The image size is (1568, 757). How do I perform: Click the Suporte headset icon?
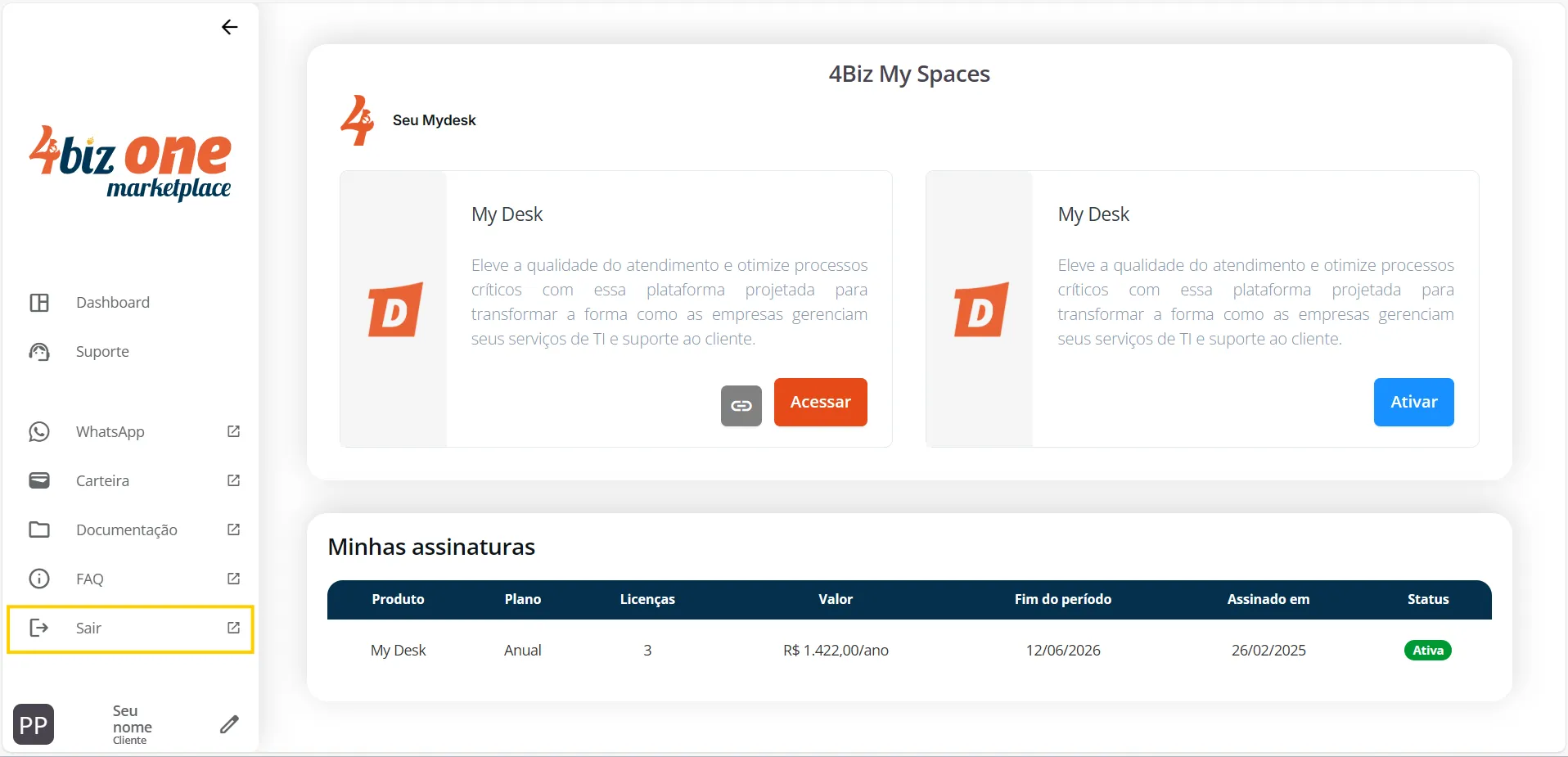tap(39, 352)
